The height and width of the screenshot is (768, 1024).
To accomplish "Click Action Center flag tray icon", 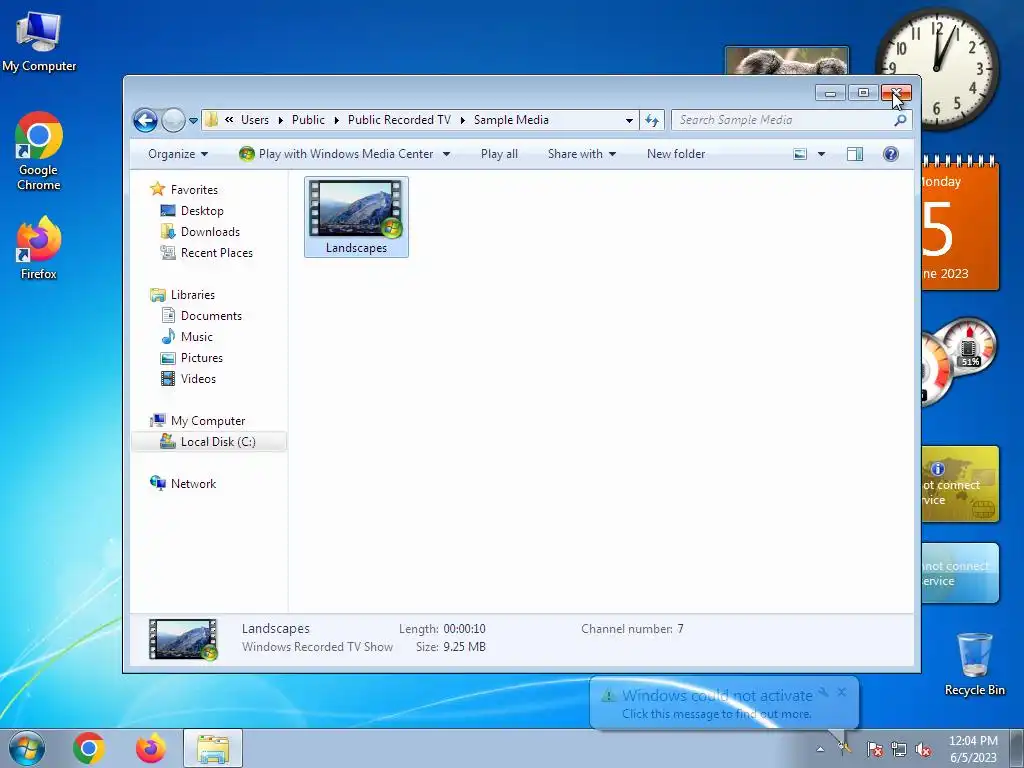I will 875,750.
